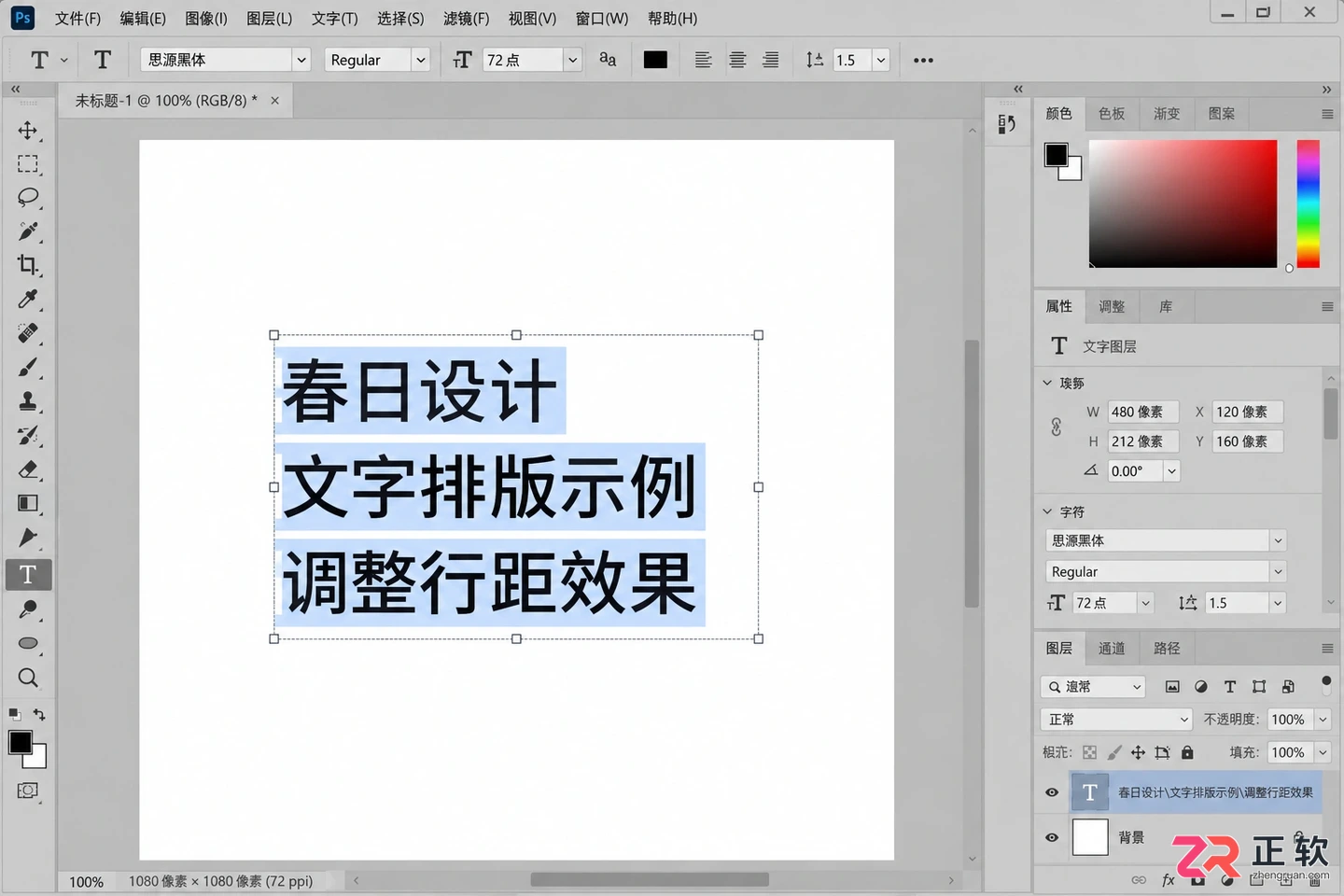1344x896 pixels.
Task: Open the 图层(L) menu
Action: point(269,19)
